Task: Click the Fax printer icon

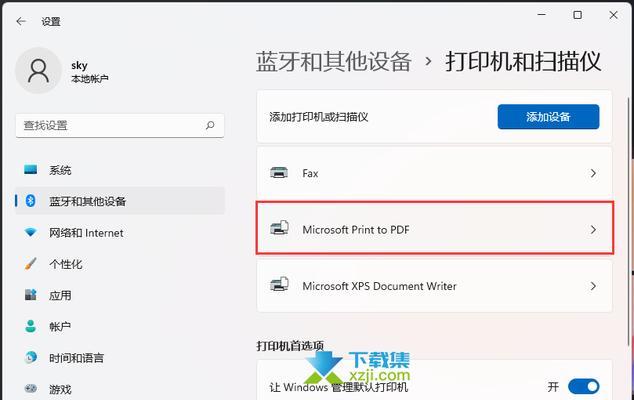Action: click(x=279, y=173)
